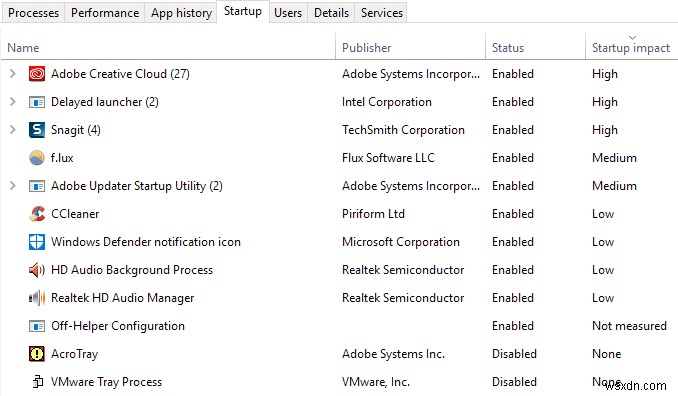Image resolution: width=678 pixels, height=396 pixels.
Task: Open the Users tab
Action: tap(288, 13)
